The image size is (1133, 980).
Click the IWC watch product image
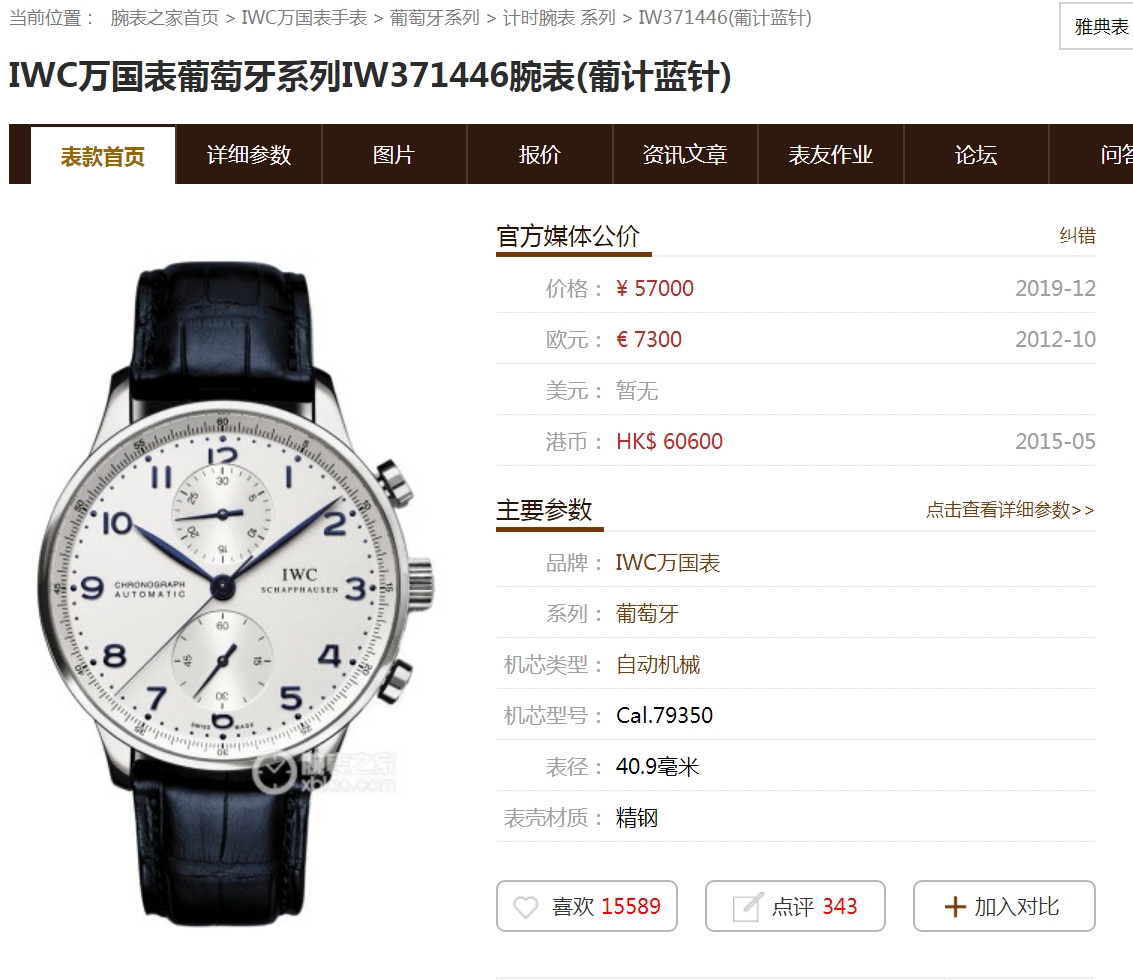pos(236,593)
